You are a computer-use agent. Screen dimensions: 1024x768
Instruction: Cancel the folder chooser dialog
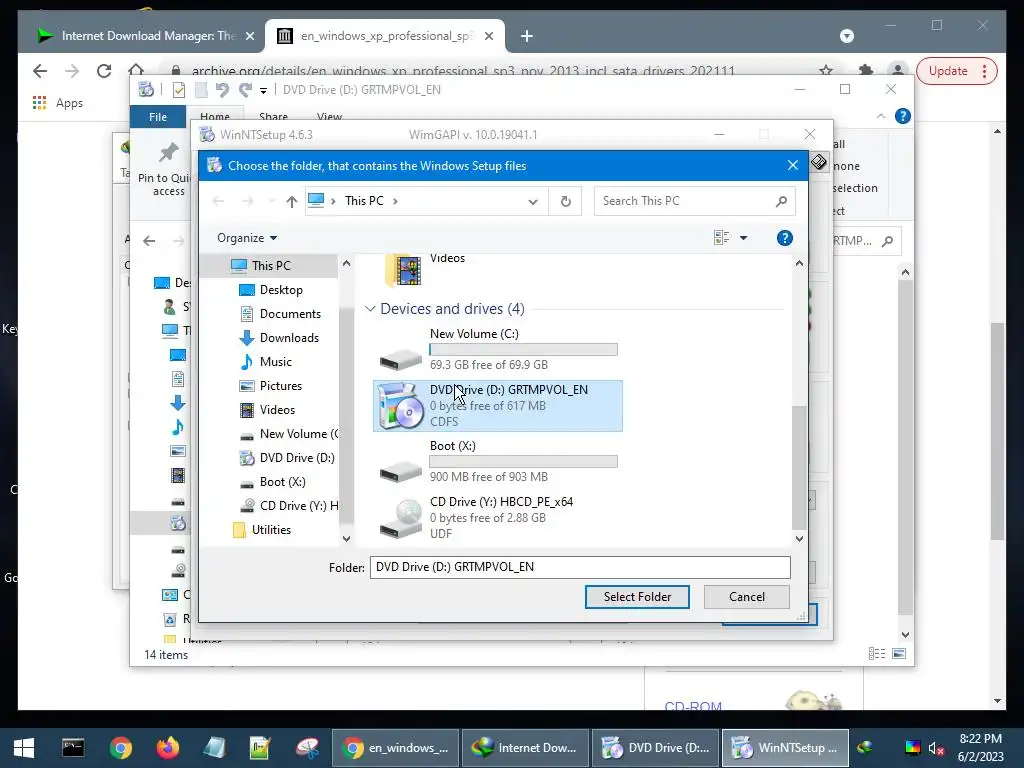[746, 597]
